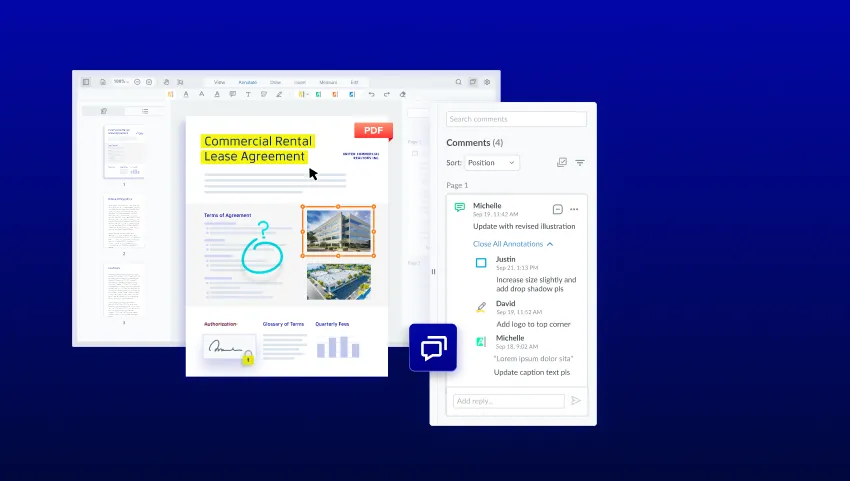850x481 pixels.
Task: Toggle the left sidebar panel icon
Action: click(86, 82)
